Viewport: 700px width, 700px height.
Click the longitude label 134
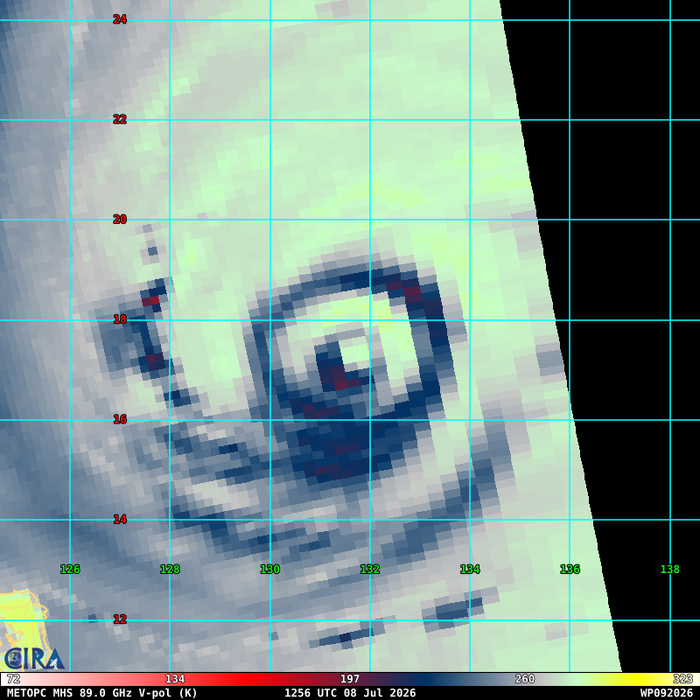pyautogui.click(x=470, y=569)
